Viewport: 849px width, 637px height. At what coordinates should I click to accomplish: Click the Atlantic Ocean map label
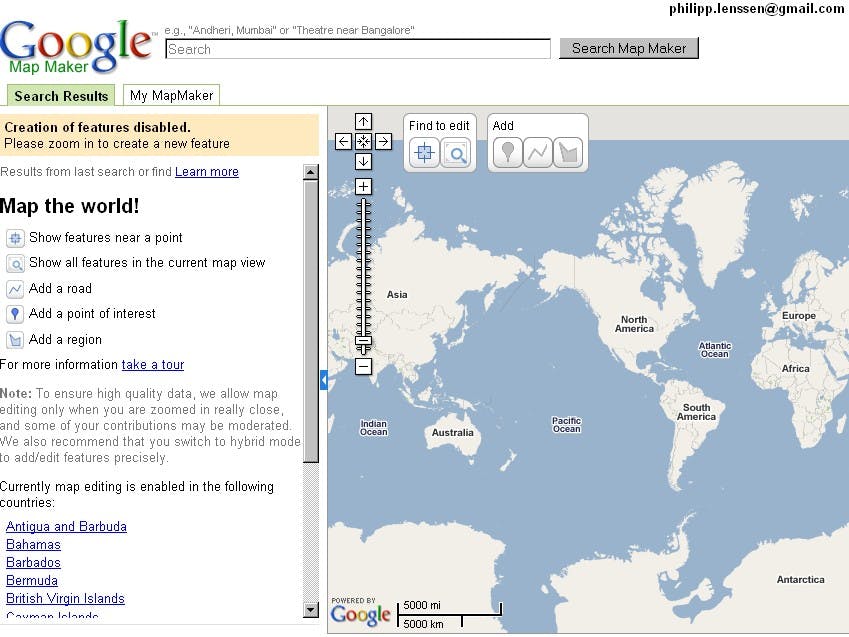click(x=715, y=350)
